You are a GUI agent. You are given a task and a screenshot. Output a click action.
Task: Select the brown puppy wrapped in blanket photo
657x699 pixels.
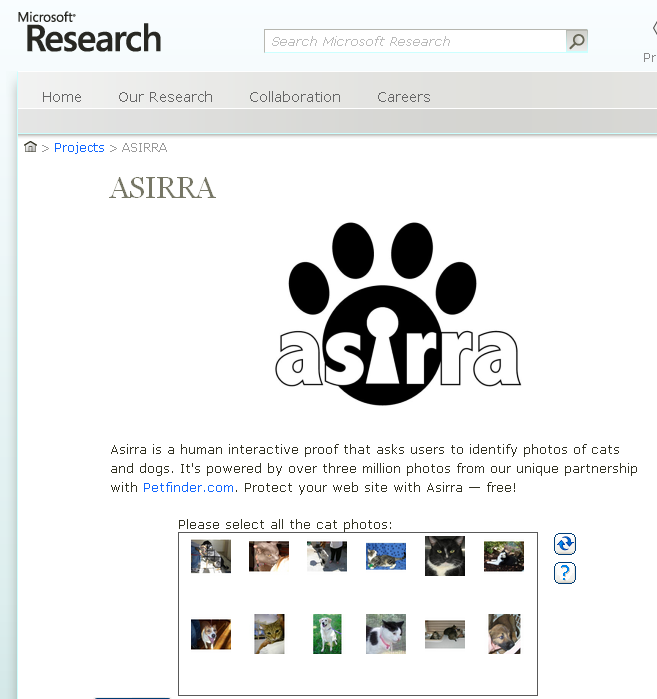click(504, 634)
